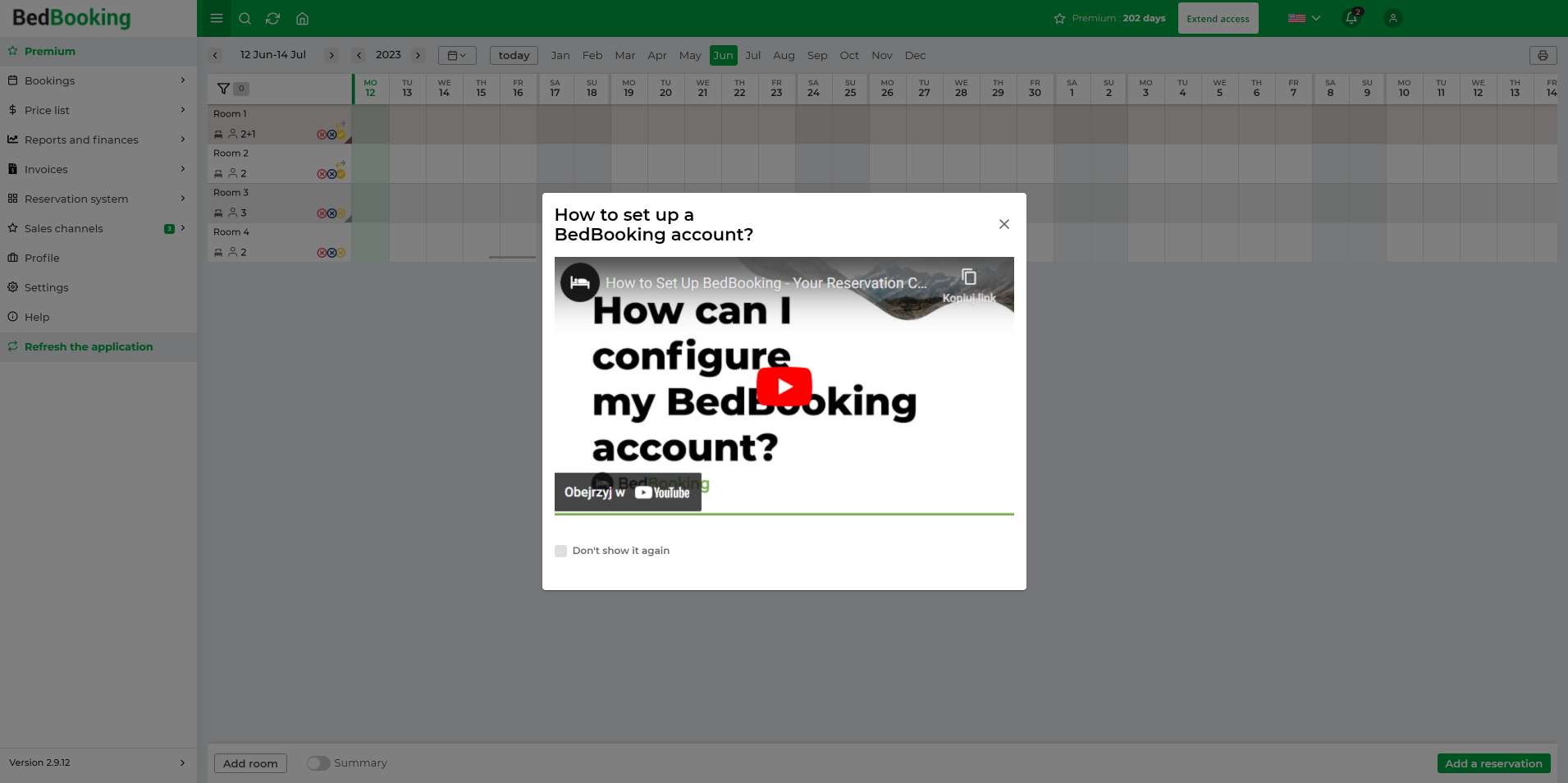Click the 12 Jun-14 Jul date range text
The height and width of the screenshot is (783, 1568).
coord(273,55)
